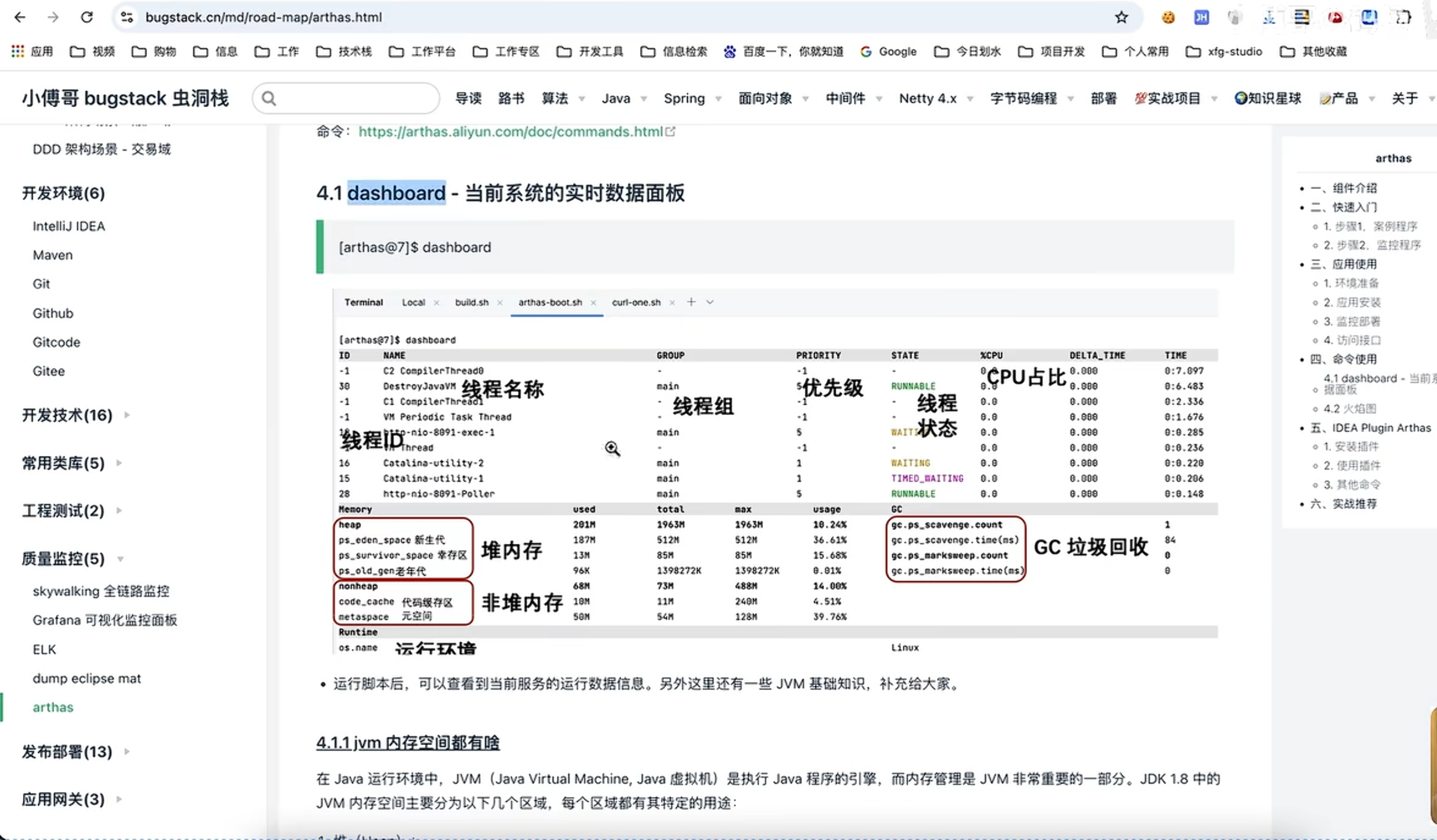The height and width of the screenshot is (840, 1437).
Task: Click the browser back arrow
Action: (x=20, y=17)
